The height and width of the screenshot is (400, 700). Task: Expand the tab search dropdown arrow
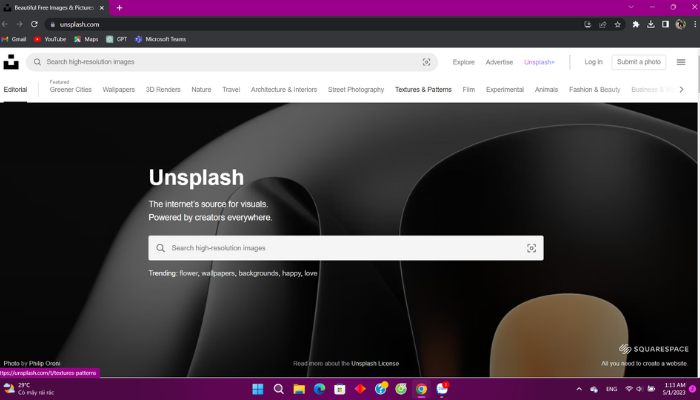[x=631, y=7]
